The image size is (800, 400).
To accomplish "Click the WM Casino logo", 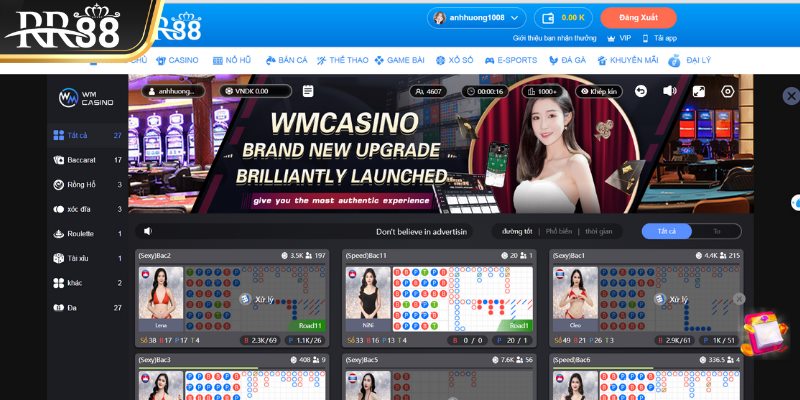I will coord(86,98).
